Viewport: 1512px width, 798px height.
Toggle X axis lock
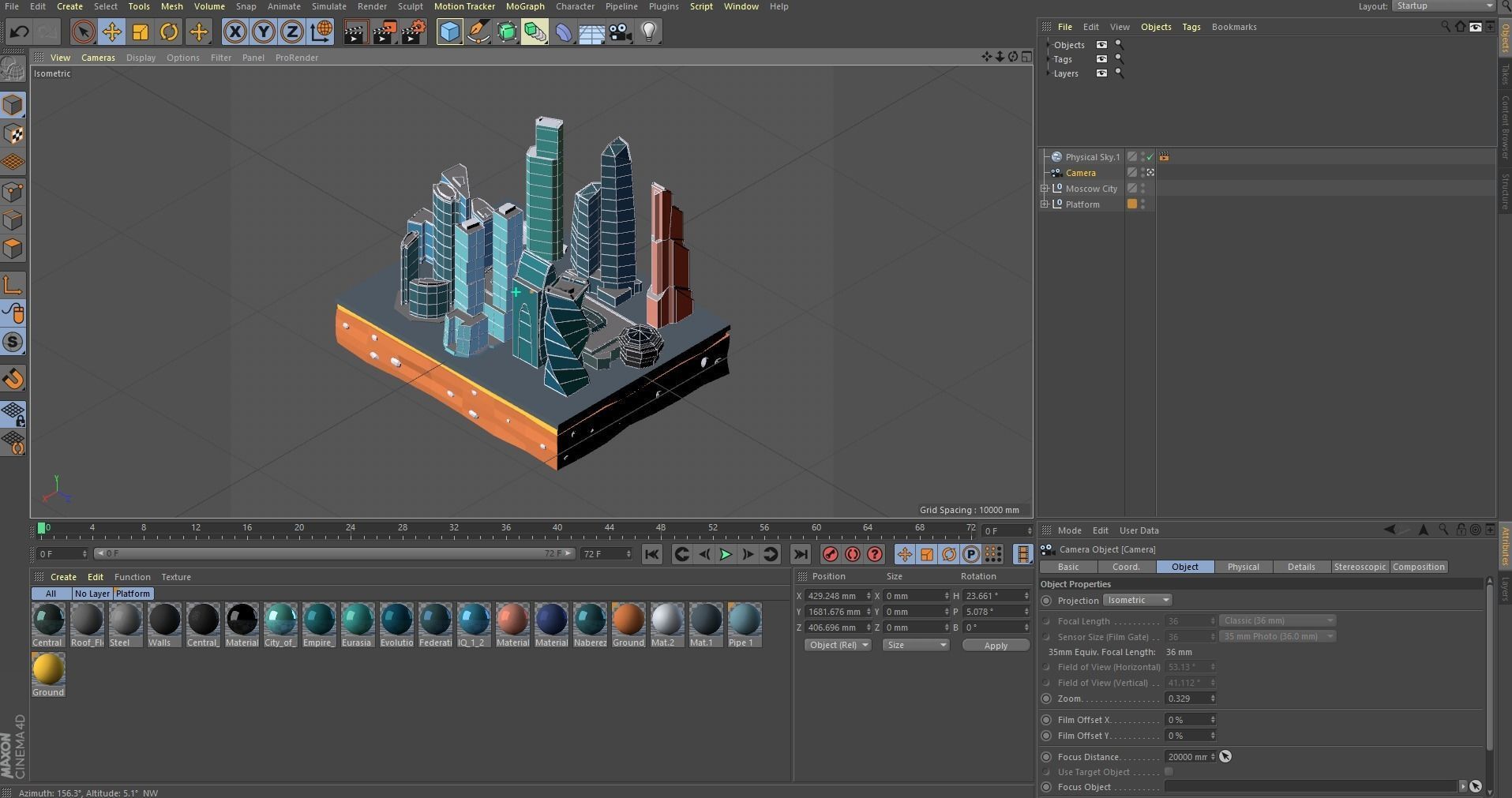(x=234, y=32)
